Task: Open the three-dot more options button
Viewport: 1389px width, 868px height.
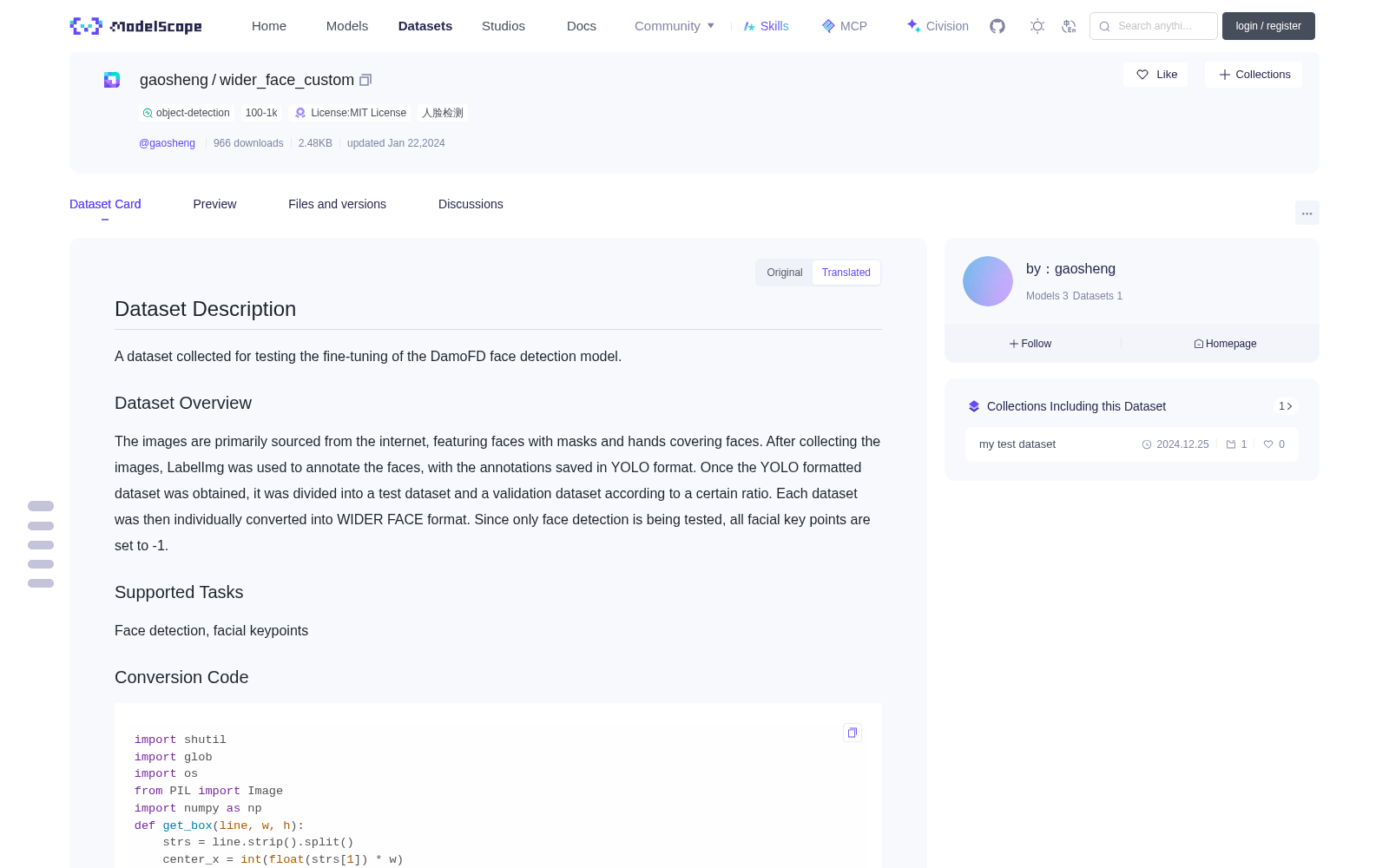Action: click(1307, 213)
